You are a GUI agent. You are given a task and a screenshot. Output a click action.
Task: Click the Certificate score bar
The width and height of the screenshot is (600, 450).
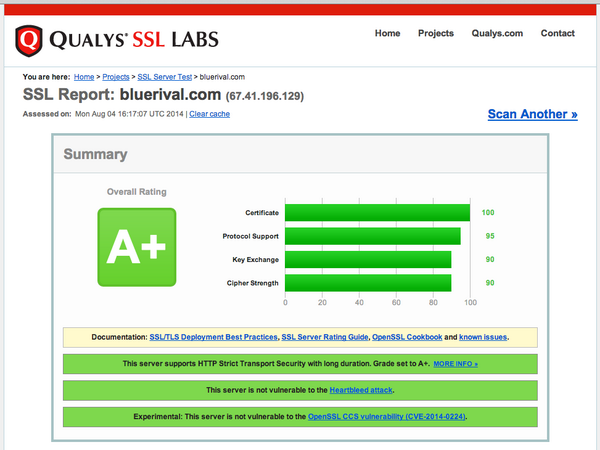(377, 213)
